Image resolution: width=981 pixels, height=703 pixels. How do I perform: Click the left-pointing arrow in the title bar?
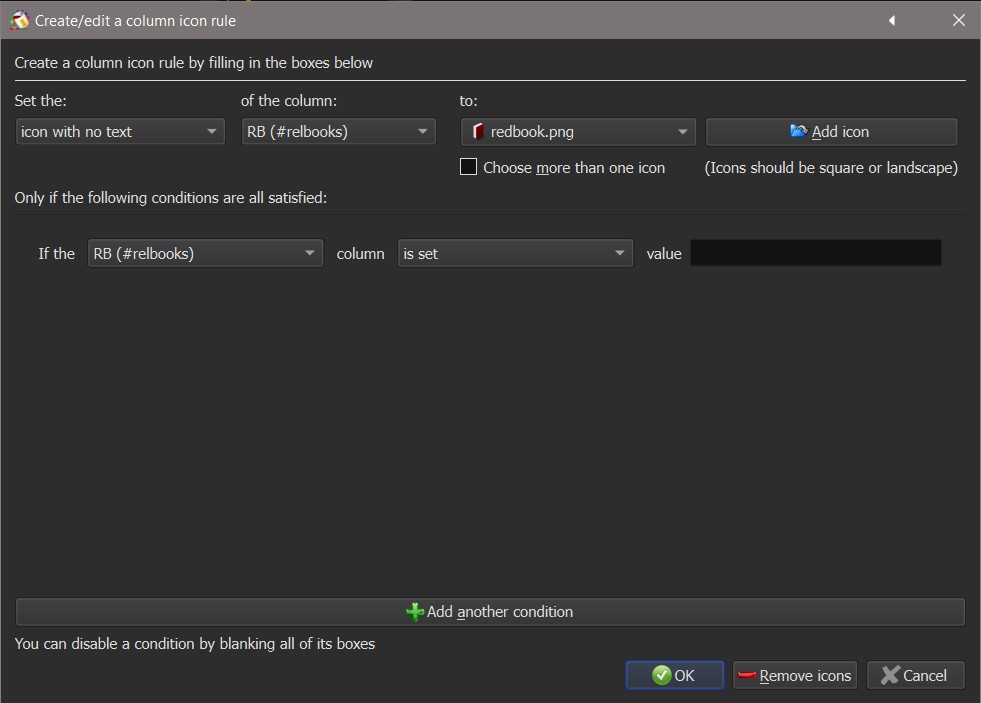coord(892,21)
